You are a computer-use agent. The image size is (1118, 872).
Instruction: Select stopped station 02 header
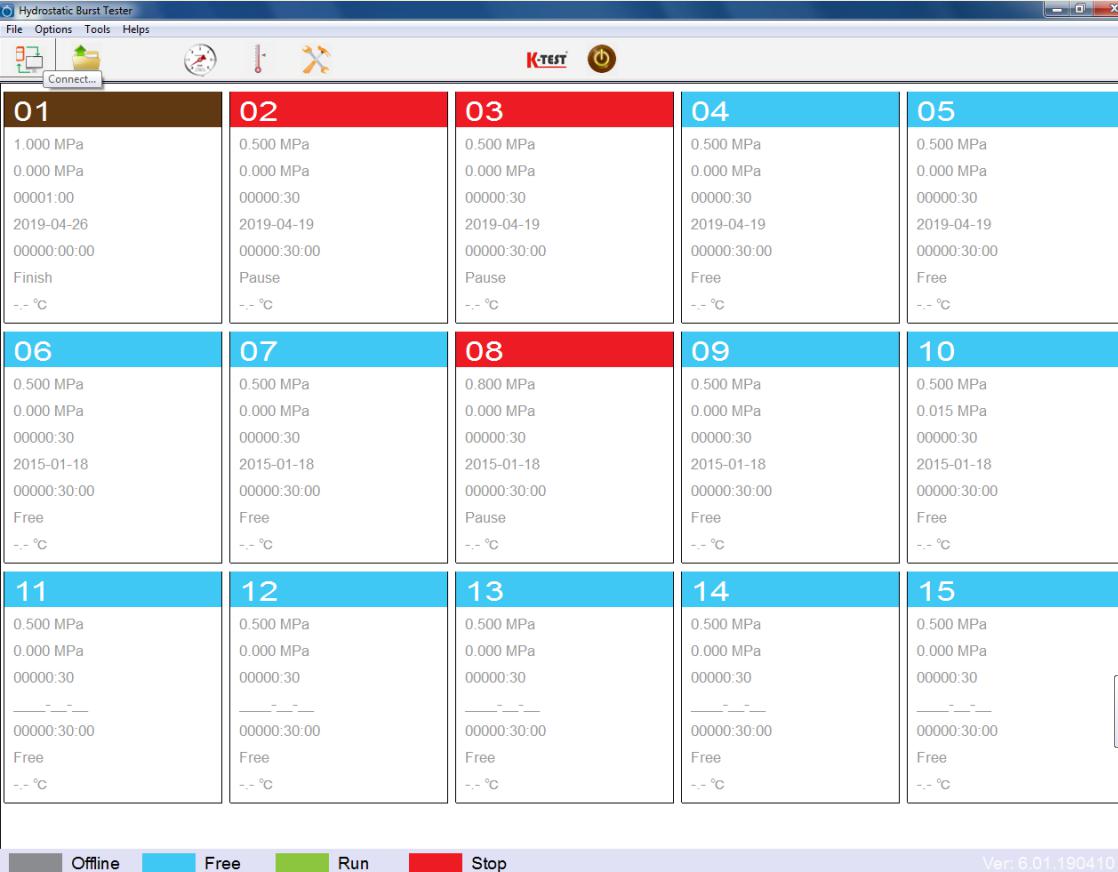click(338, 110)
